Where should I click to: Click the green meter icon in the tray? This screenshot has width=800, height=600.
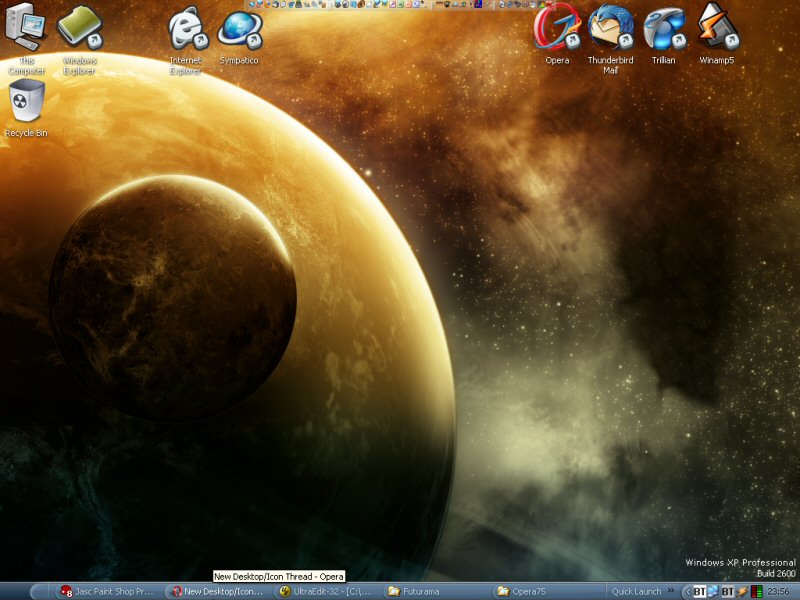(x=757, y=591)
